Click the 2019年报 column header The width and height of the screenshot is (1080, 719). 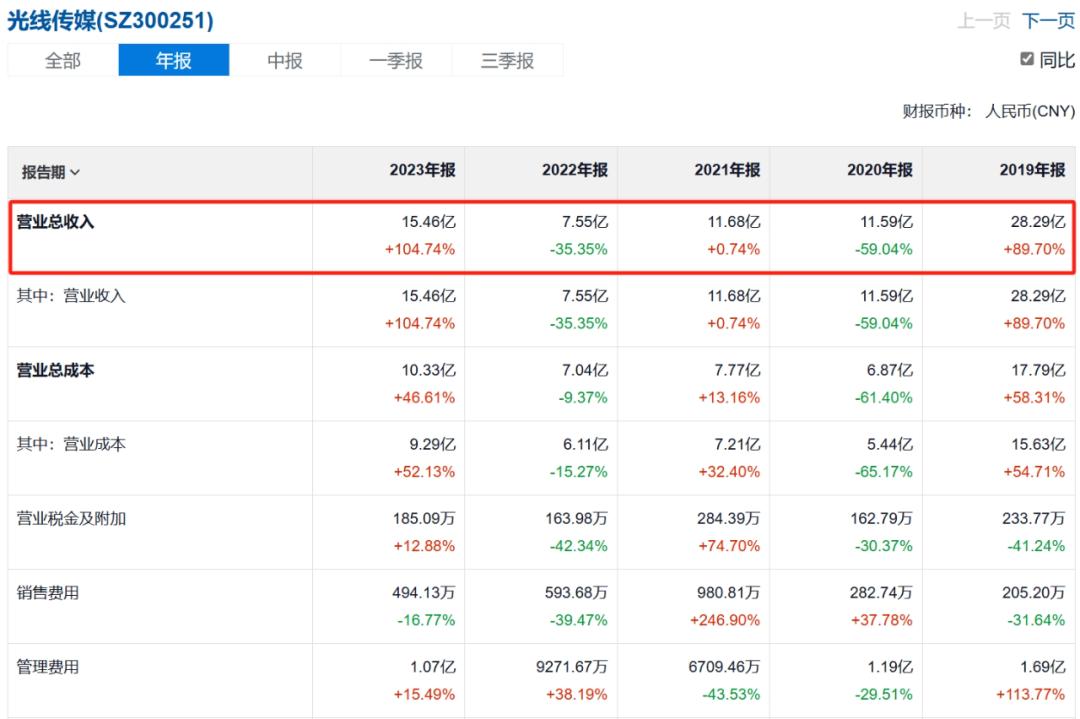click(1032, 171)
